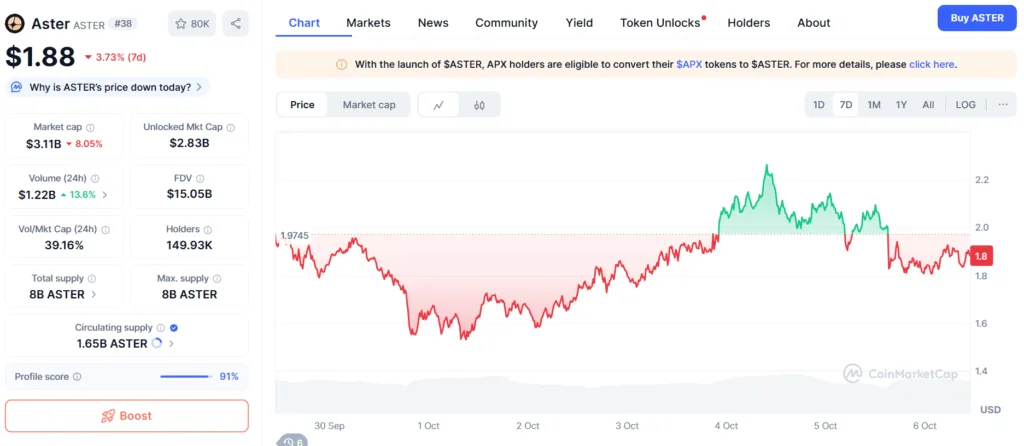Select the 1D time range
The width and height of the screenshot is (1024, 446).
(x=818, y=105)
